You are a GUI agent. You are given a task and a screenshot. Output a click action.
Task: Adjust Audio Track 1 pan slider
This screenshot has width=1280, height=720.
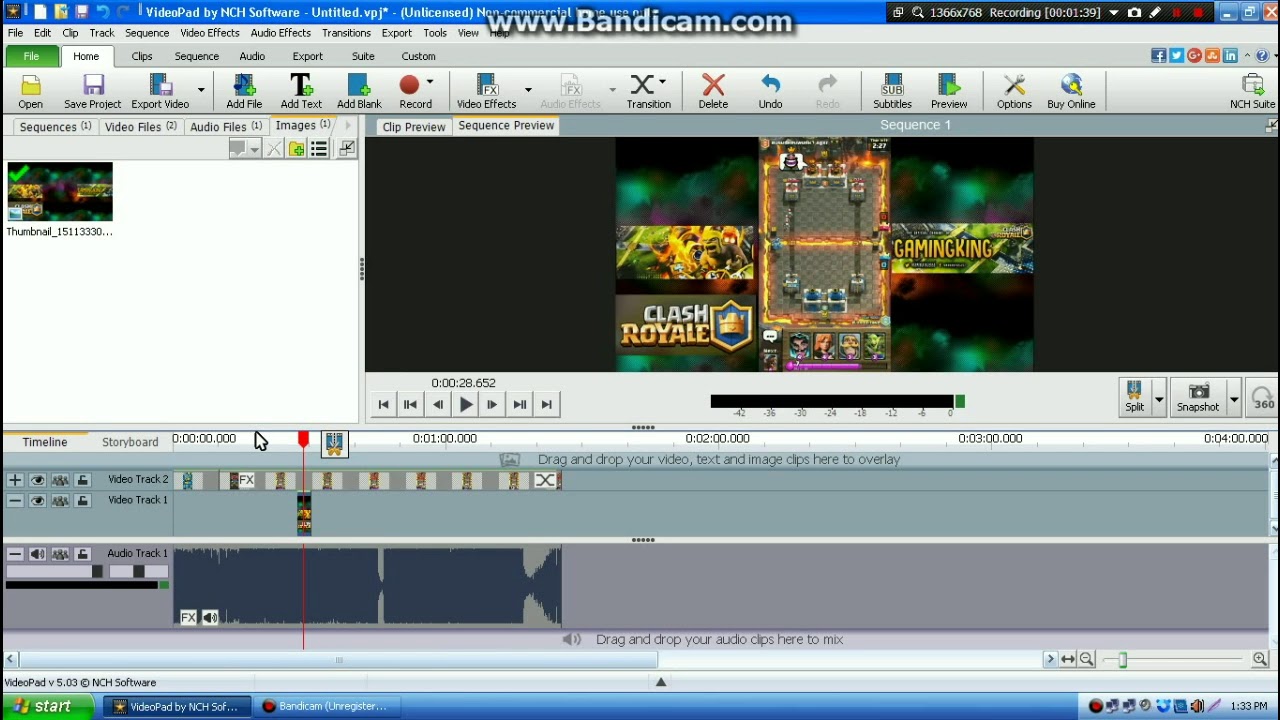coord(138,572)
